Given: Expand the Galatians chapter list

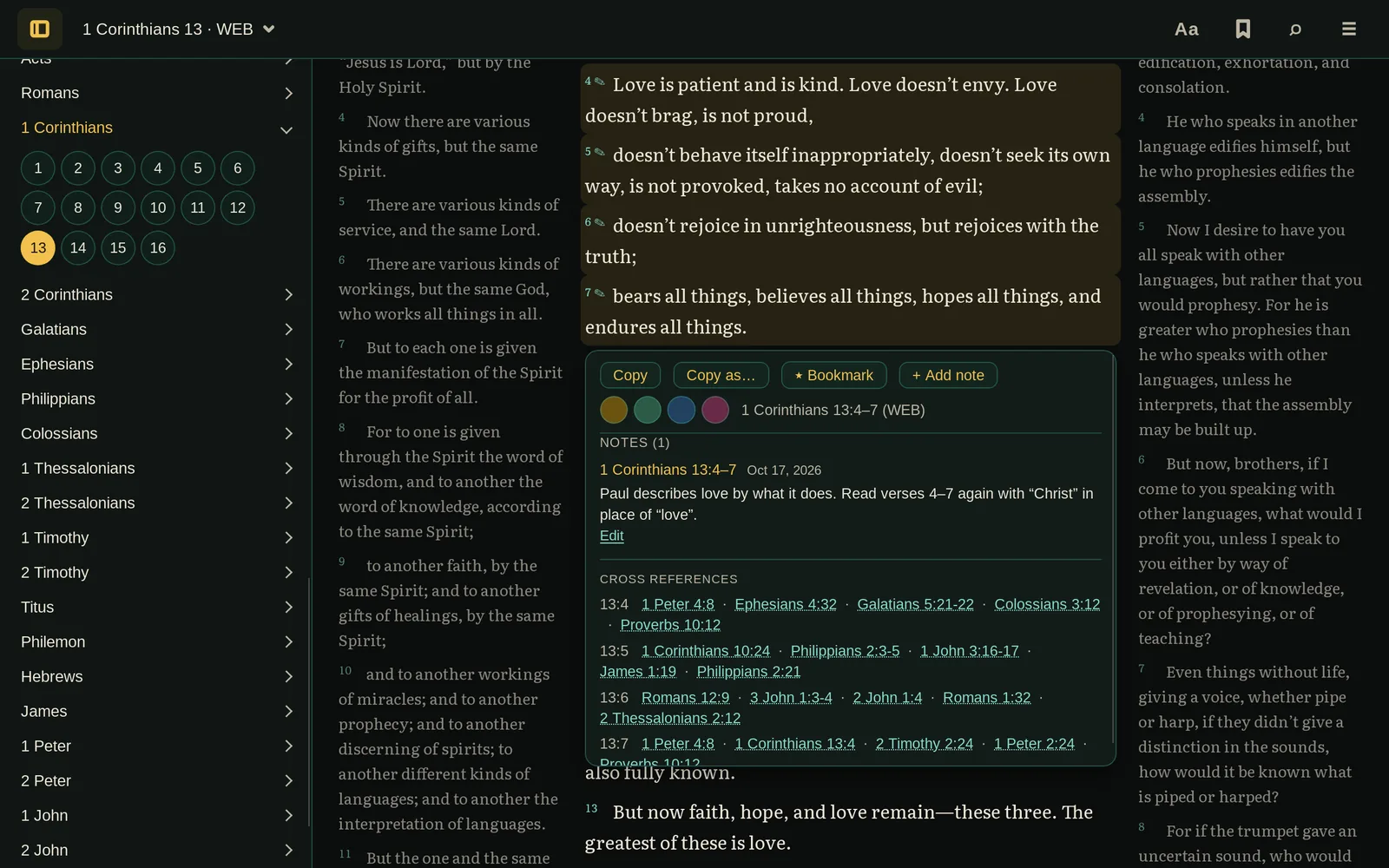Looking at the screenshot, I should coord(156,329).
